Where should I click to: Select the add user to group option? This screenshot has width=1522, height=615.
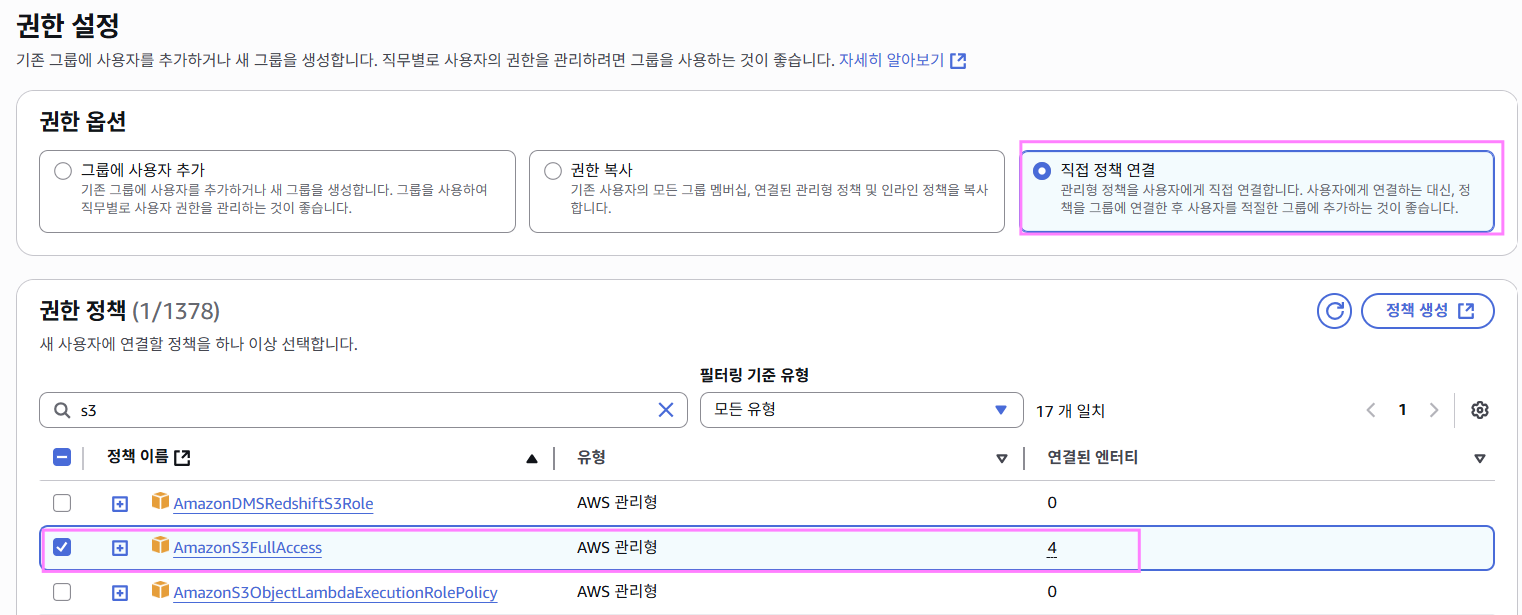tap(63, 171)
